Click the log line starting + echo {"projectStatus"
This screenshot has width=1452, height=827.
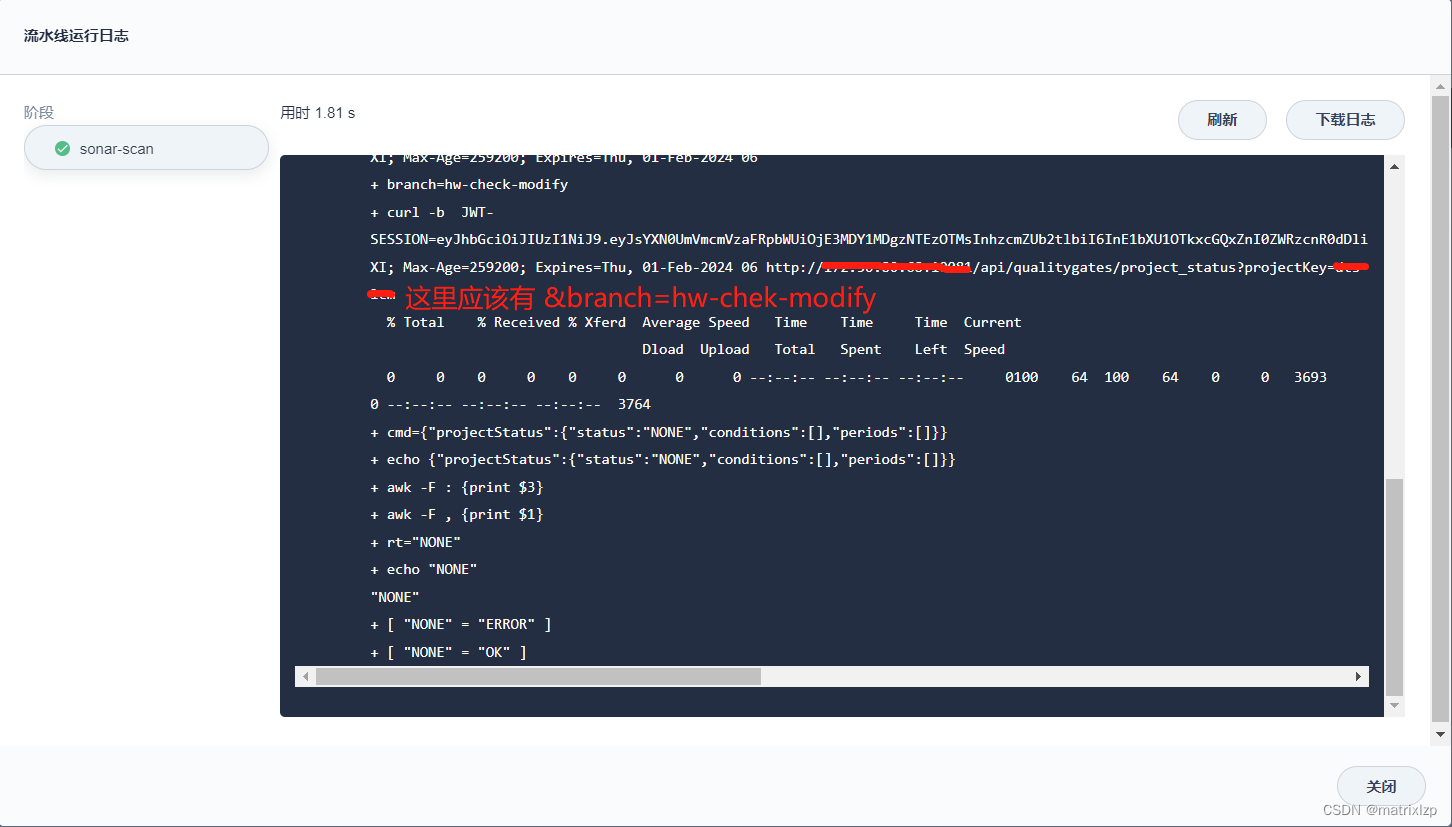(663, 460)
